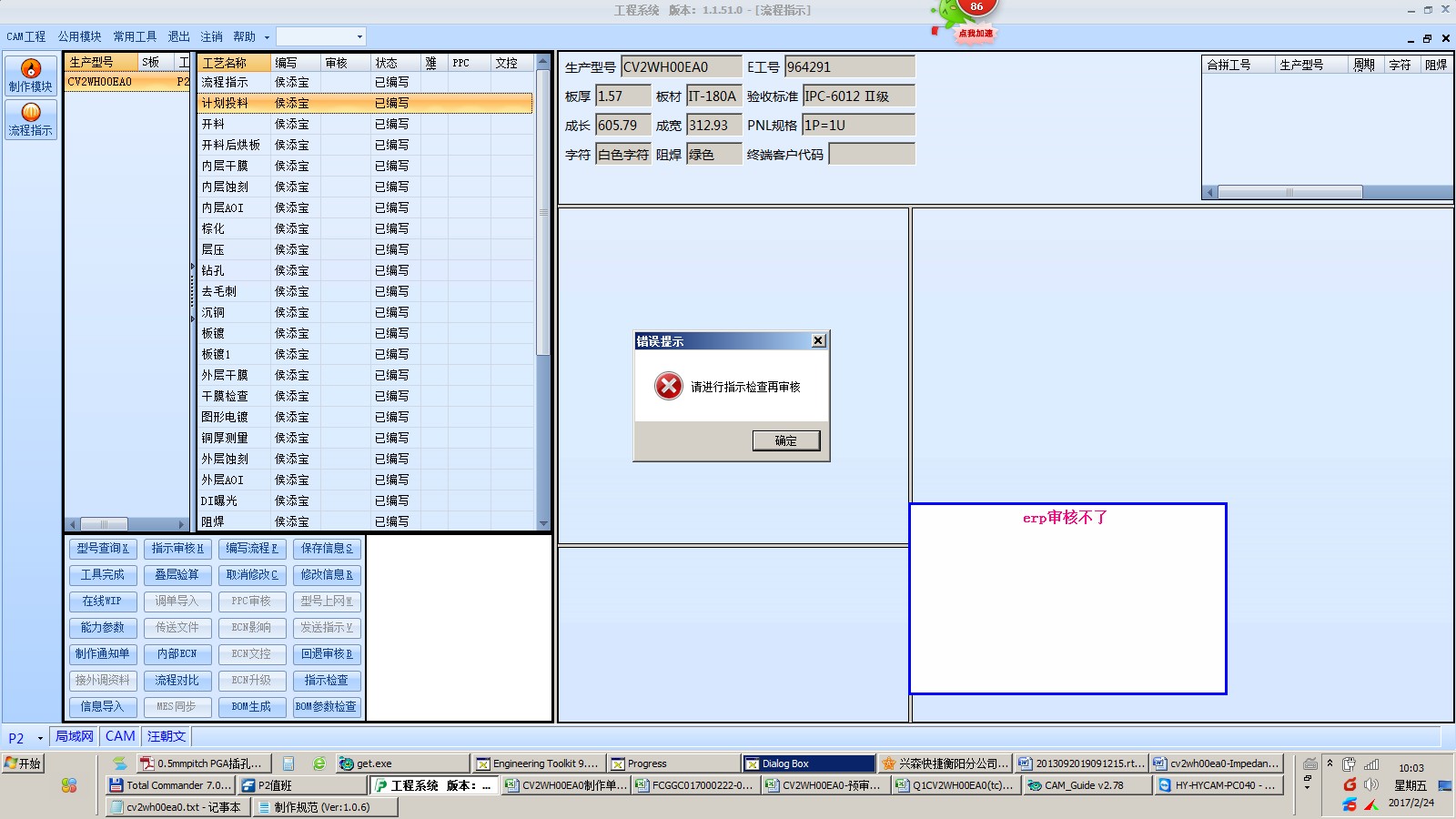Close the 错误提示 dialog with X
Viewport: 1456px width, 819px height.
pyautogui.click(x=818, y=340)
